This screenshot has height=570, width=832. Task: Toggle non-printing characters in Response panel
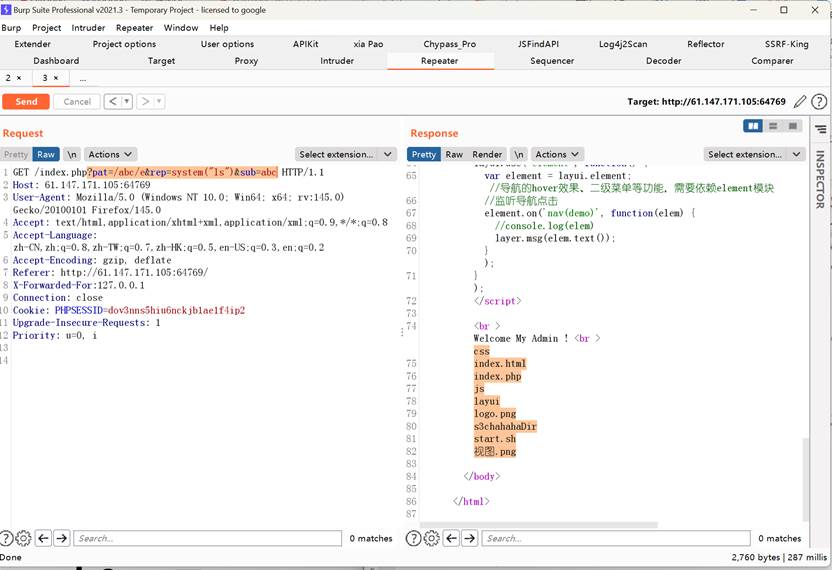pos(519,154)
